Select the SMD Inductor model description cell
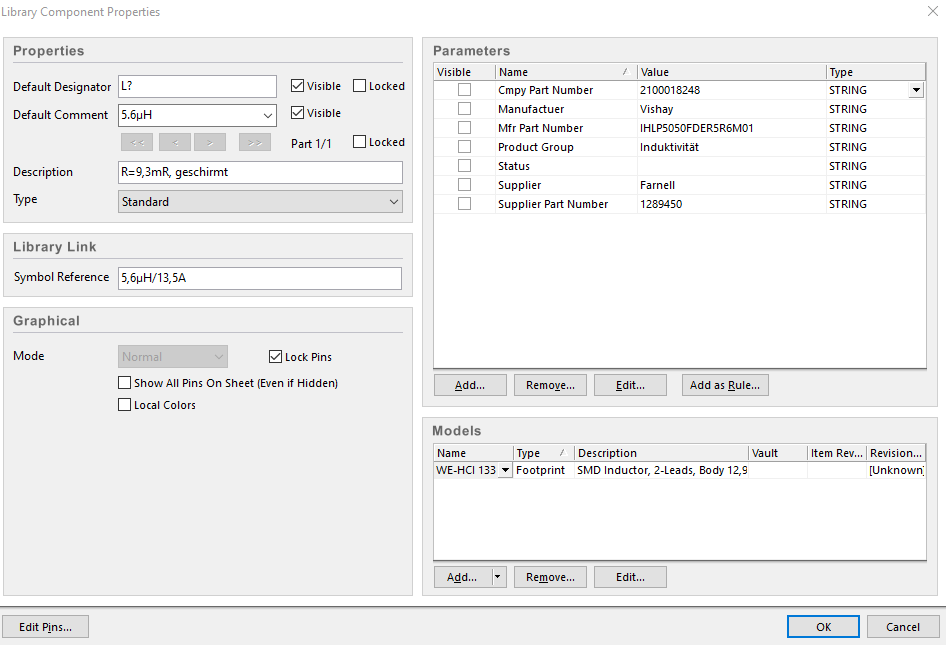Image resolution: width=946 pixels, height=645 pixels. coord(661,470)
